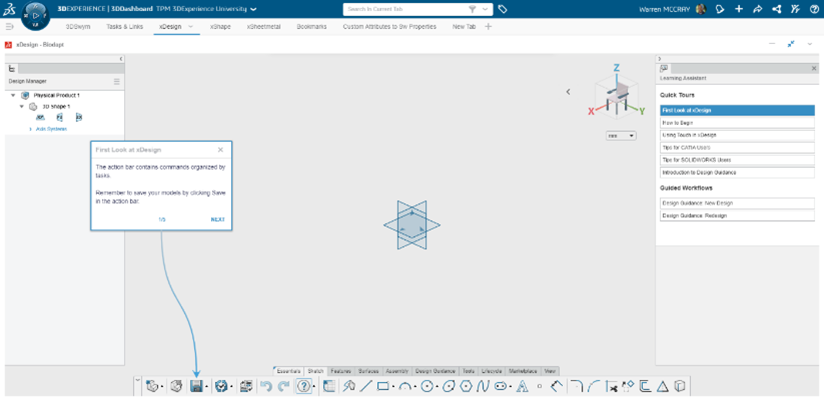
Task: Open the search filter dropdown arrow
Action: (x=485, y=9)
